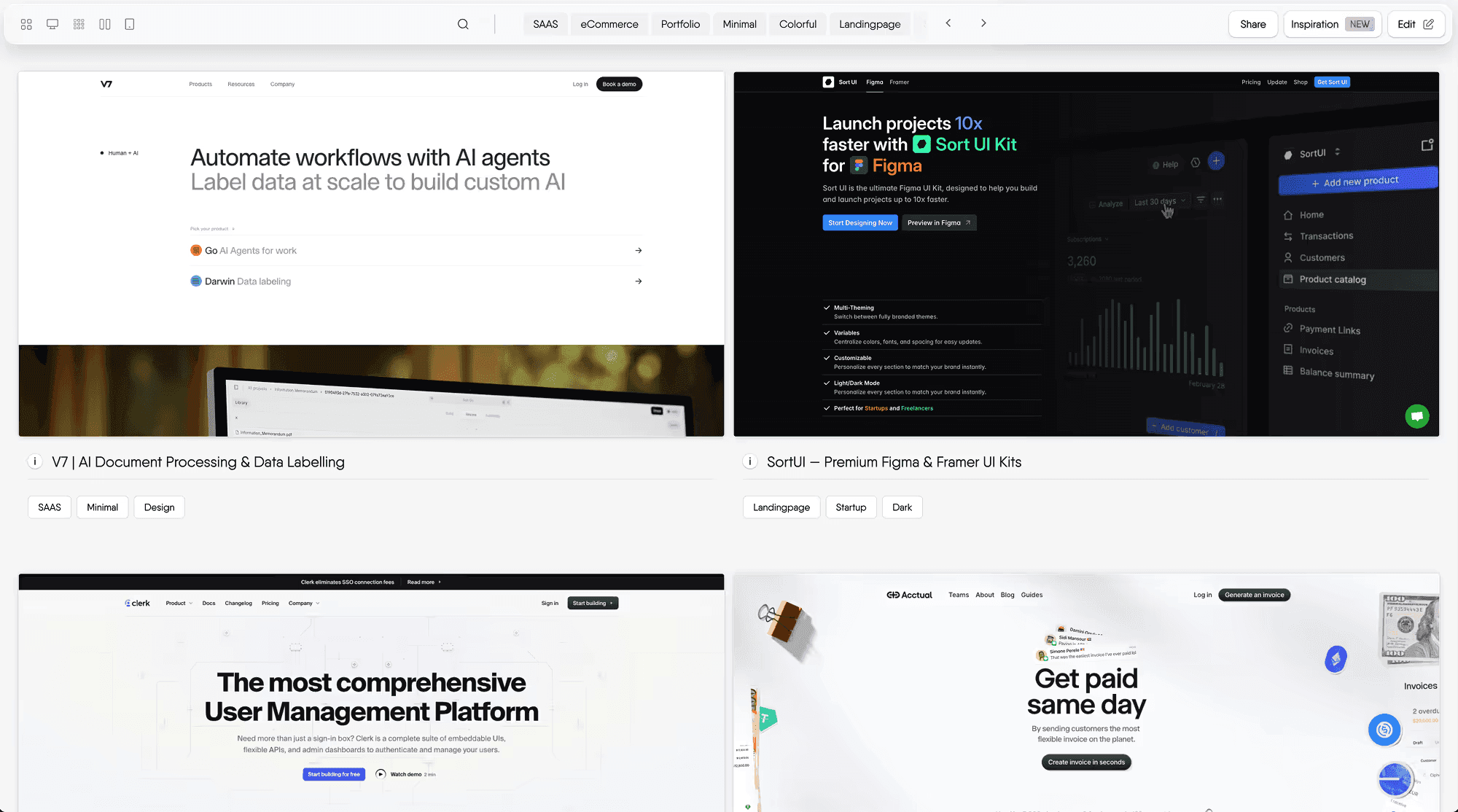The height and width of the screenshot is (812, 1458).
Task: Filter by the SAAS category tab
Action: (545, 24)
